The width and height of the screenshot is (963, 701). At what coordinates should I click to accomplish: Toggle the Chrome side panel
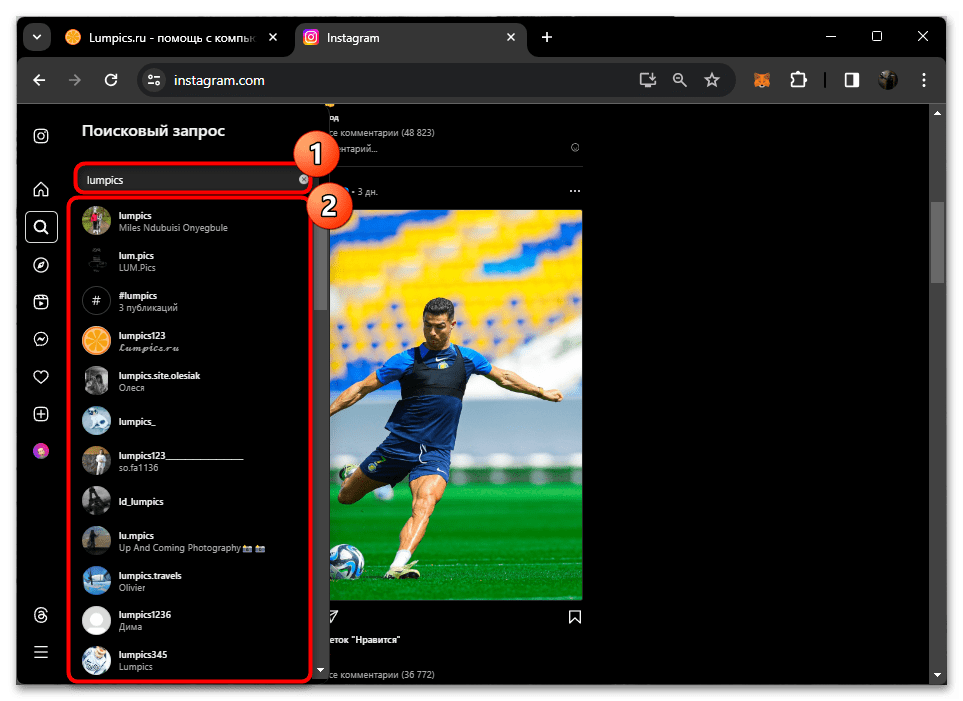852,80
